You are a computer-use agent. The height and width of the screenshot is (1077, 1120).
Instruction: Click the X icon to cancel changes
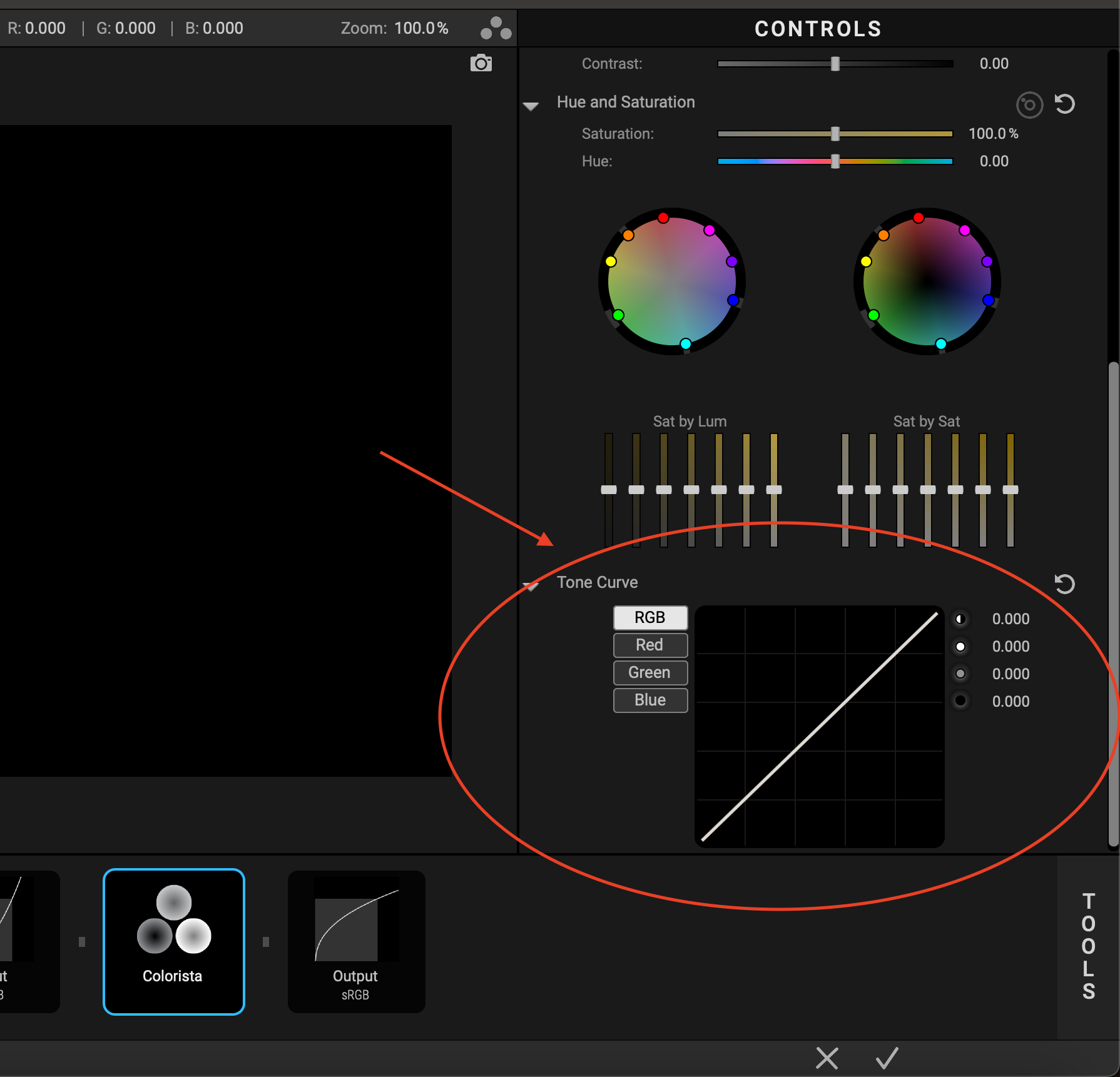point(827,1058)
